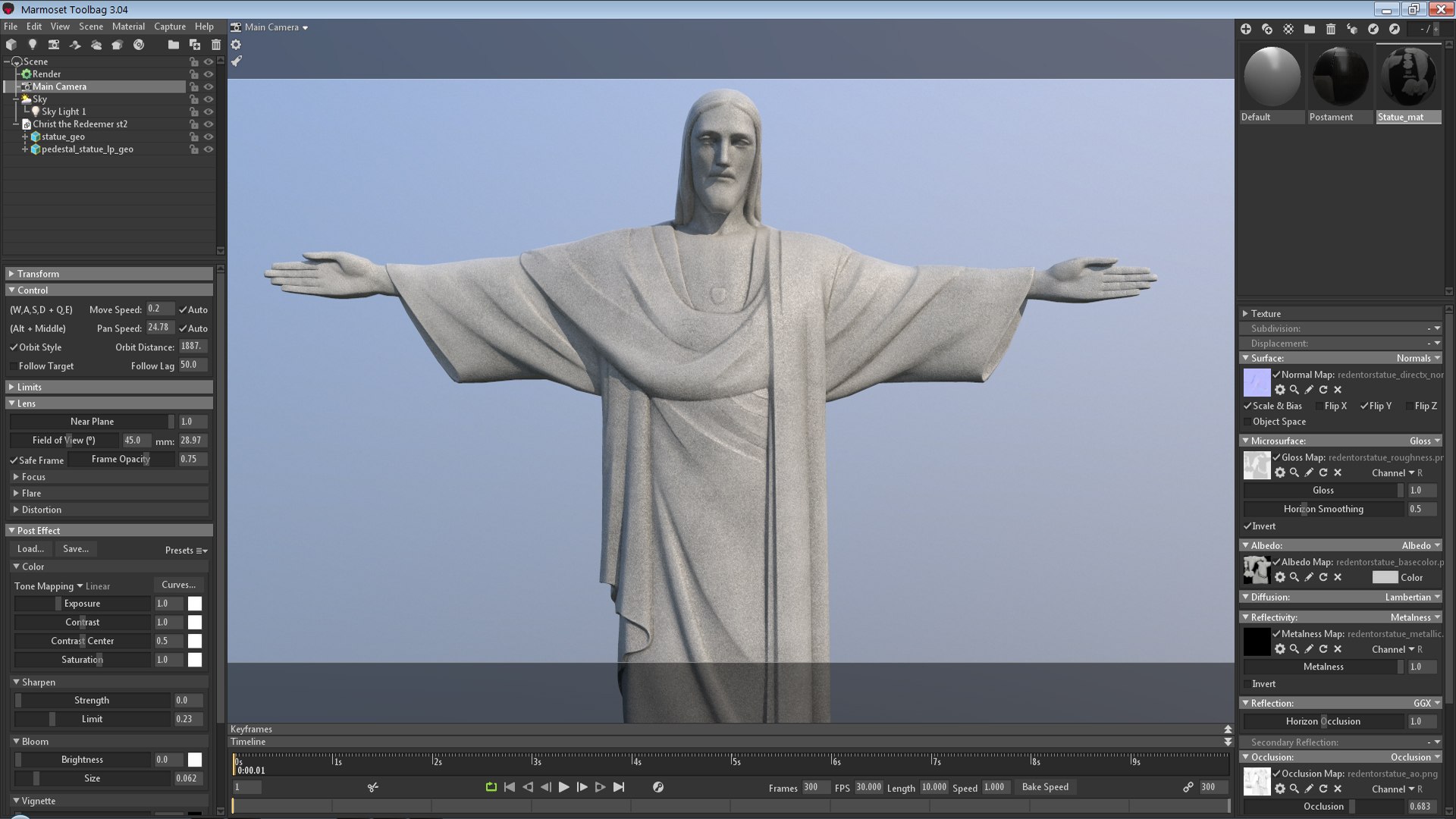Screen dimensions: 1456x819
Task: Add a shadow catcher object
Action: pyautogui.click(x=75, y=45)
